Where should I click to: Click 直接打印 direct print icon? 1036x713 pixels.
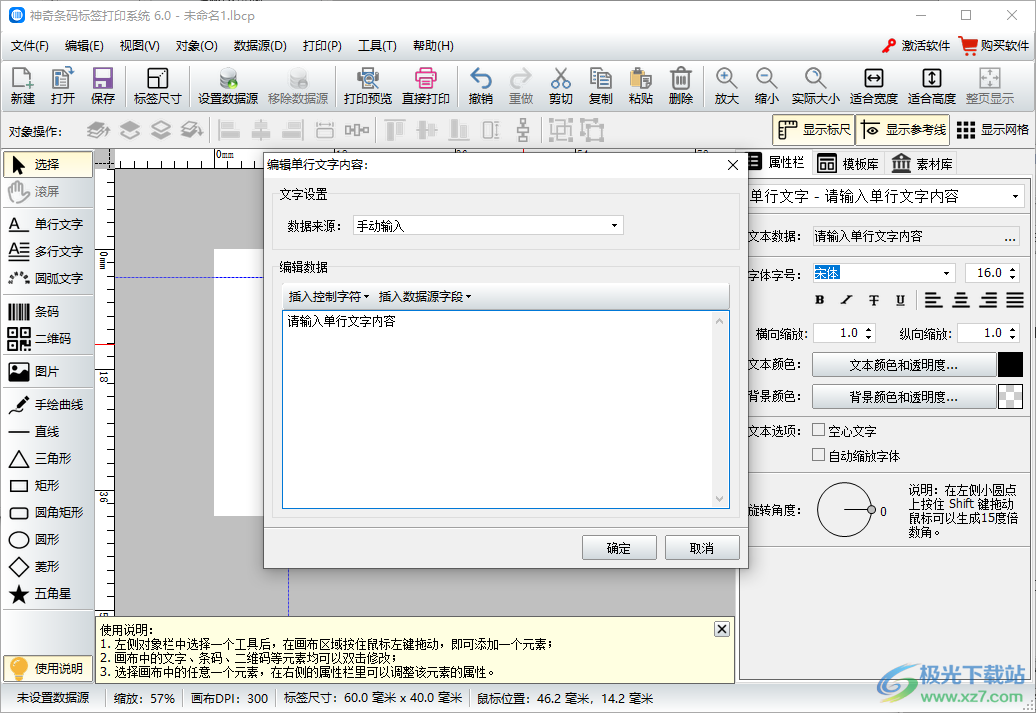[x=426, y=86]
